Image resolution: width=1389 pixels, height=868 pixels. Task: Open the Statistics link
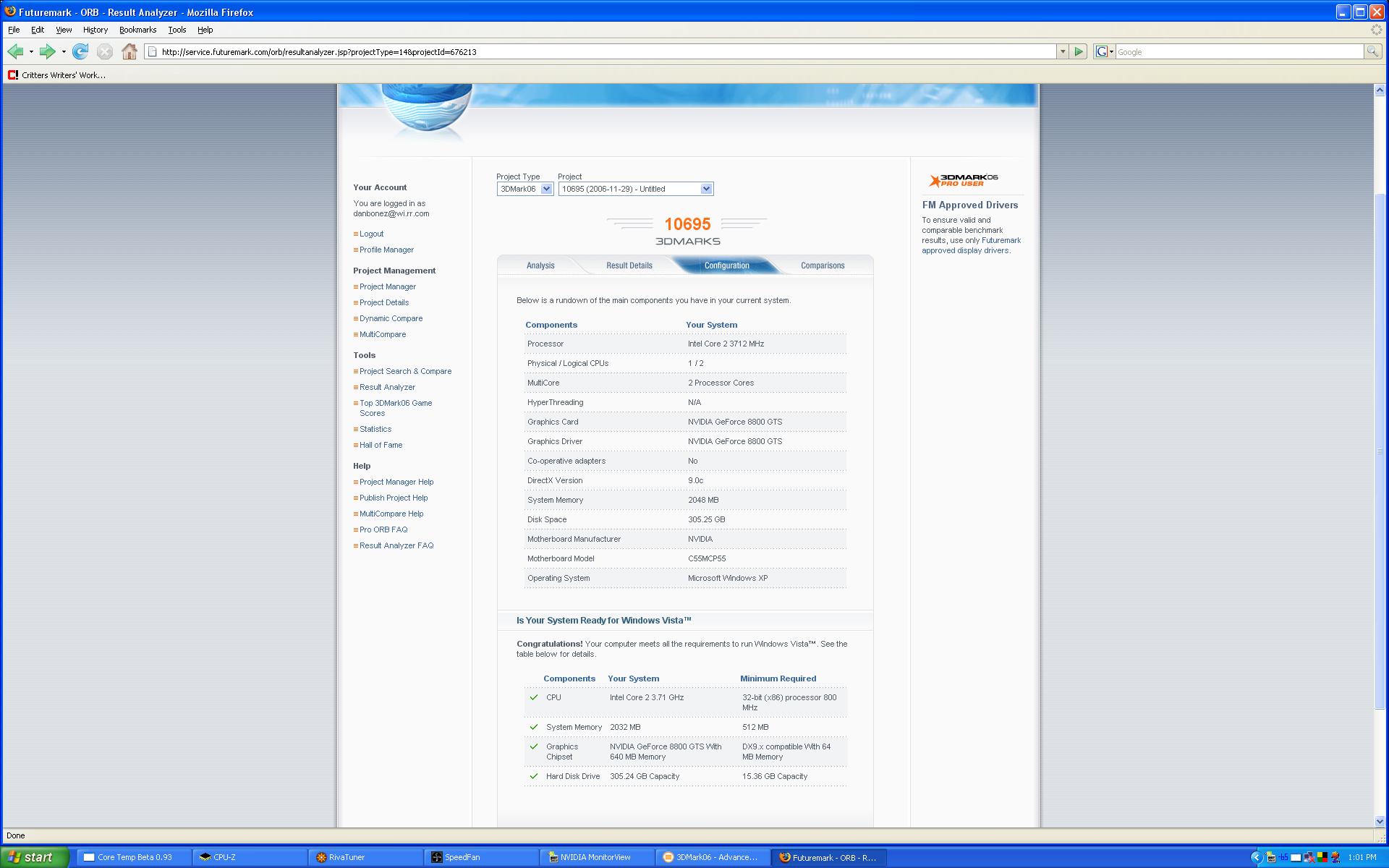click(375, 429)
